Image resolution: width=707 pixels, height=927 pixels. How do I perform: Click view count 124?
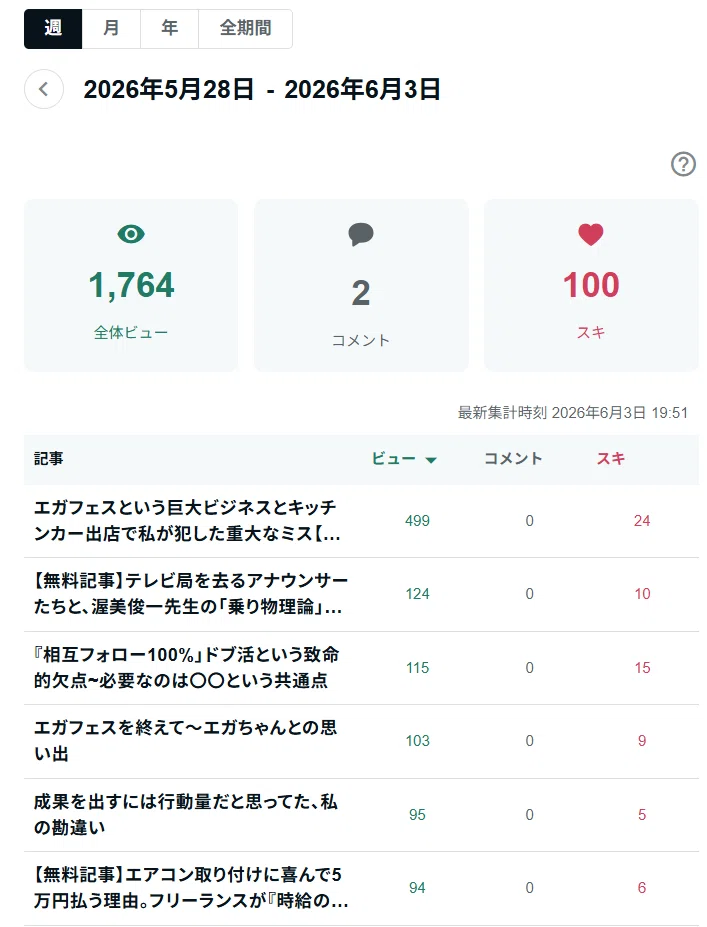click(x=417, y=594)
